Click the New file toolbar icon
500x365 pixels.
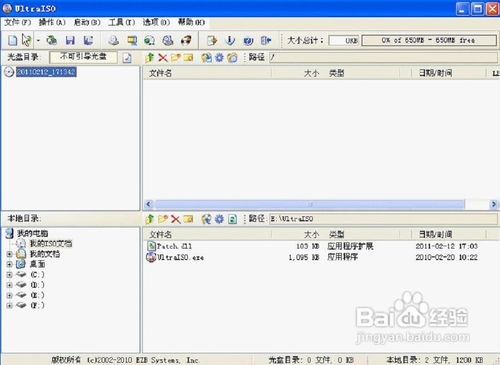13,40
